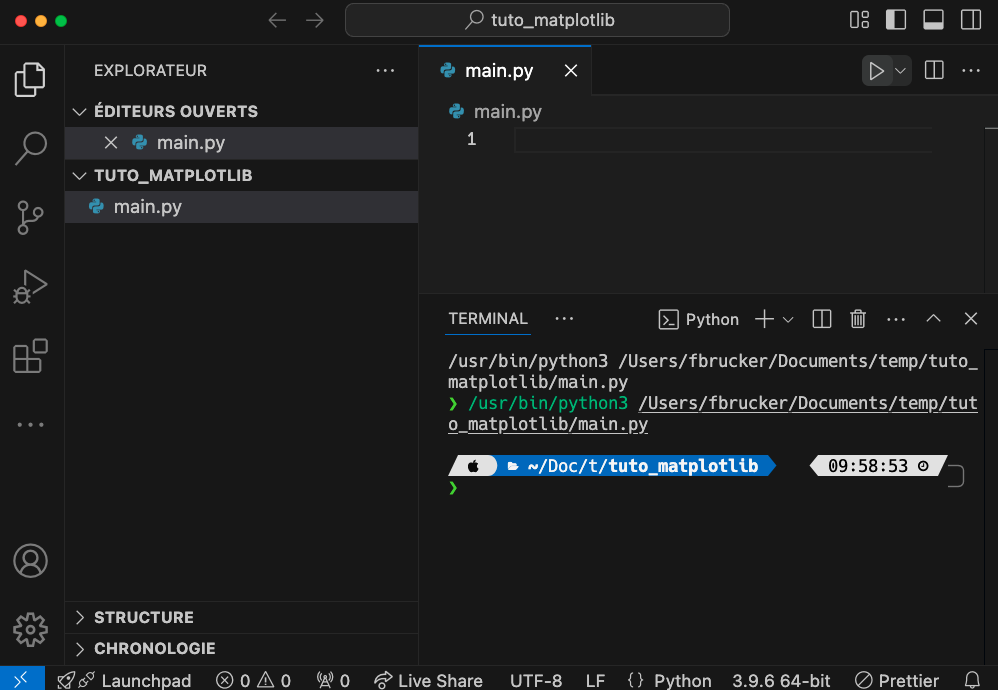This screenshot has height=690, width=998.
Task: Split the terminal panel
Action: pyautogui.click(x=822, y=319)
